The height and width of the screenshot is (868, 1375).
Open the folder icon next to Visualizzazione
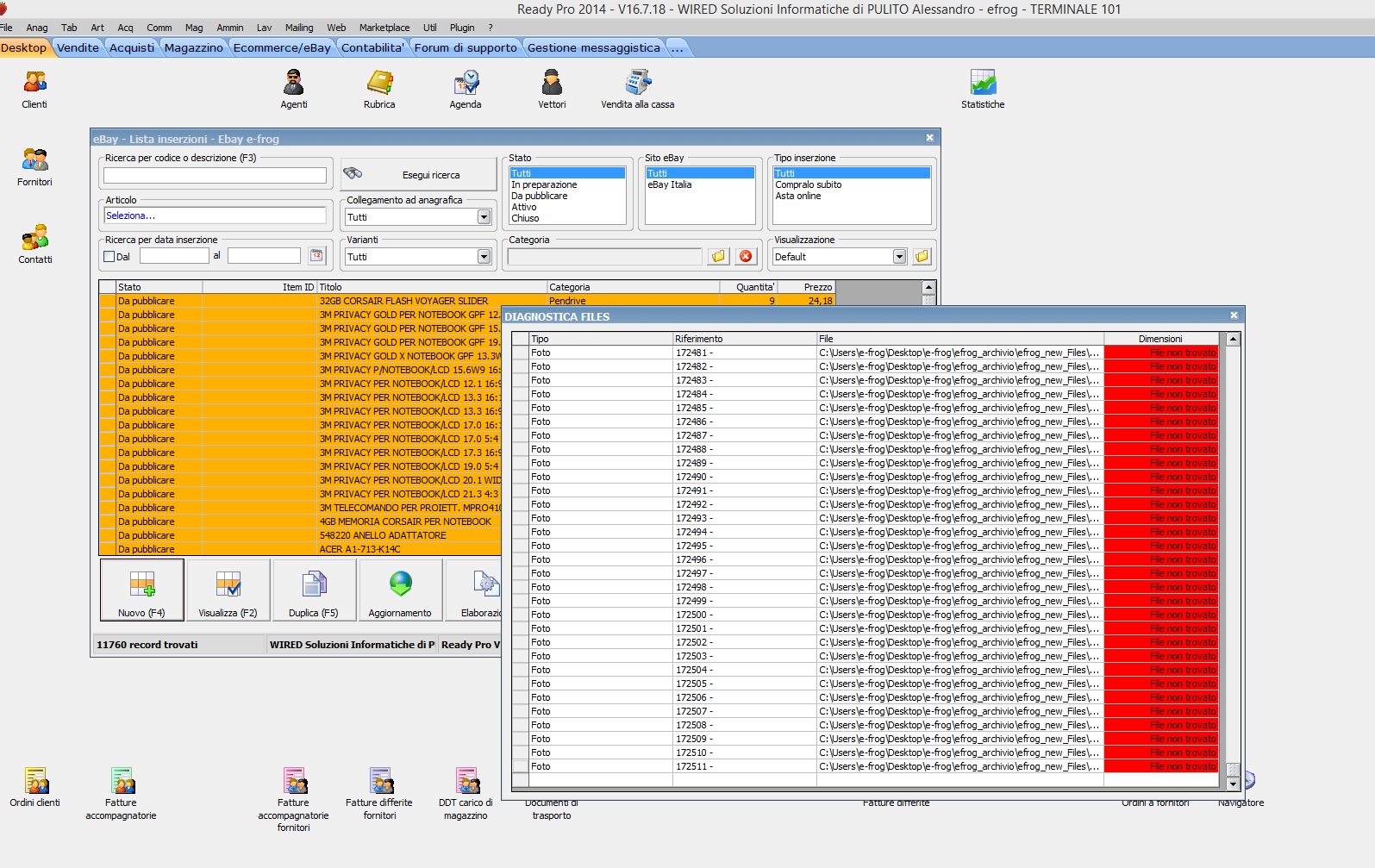click(922, 257)
